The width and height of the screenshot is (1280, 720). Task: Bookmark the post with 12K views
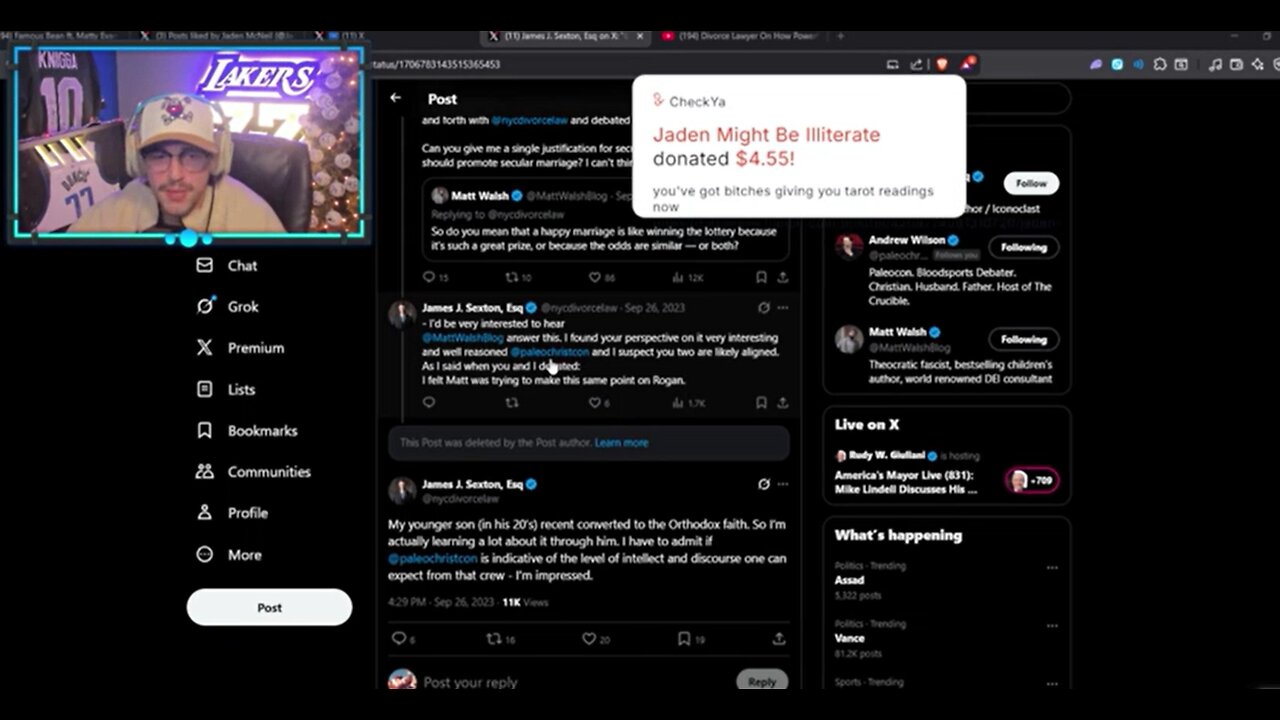click(x=761, y=277)
